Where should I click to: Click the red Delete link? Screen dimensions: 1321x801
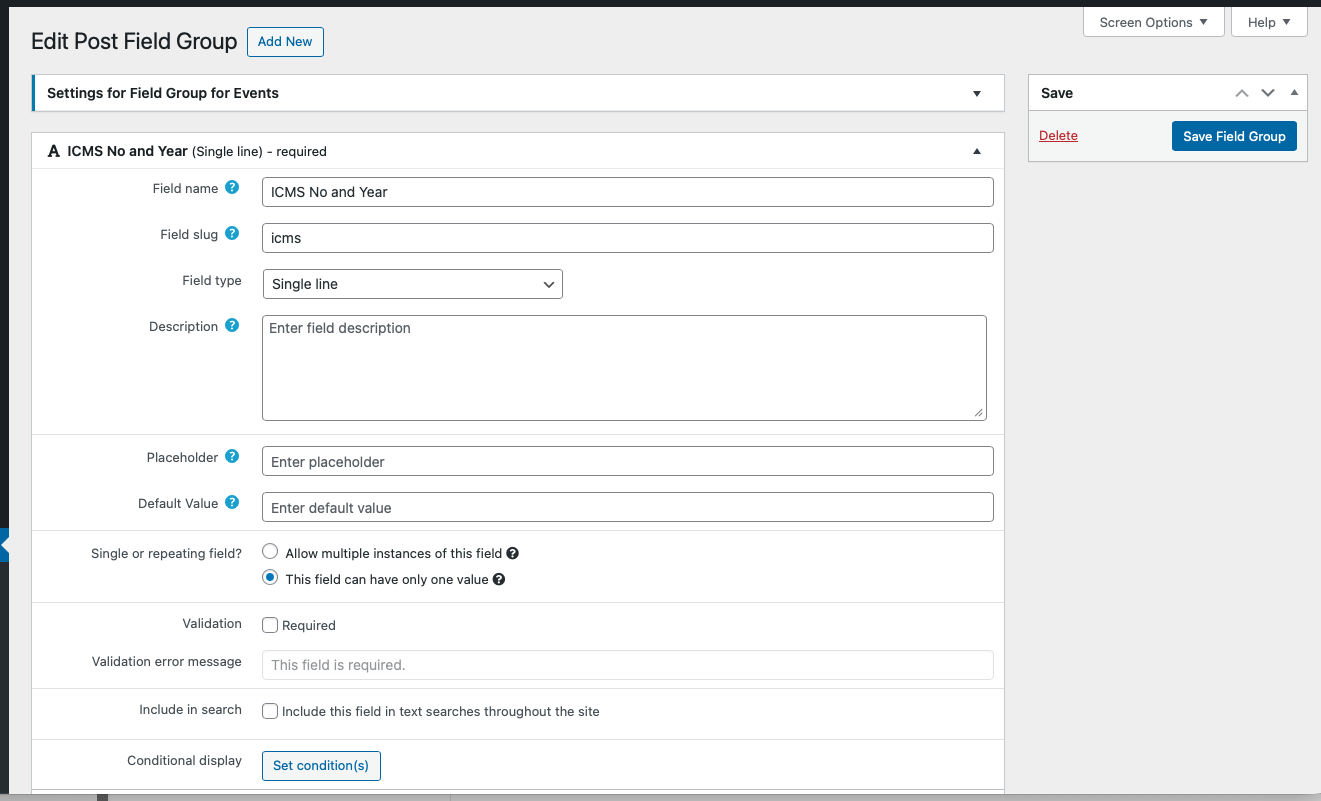[x=1058, y=136]
